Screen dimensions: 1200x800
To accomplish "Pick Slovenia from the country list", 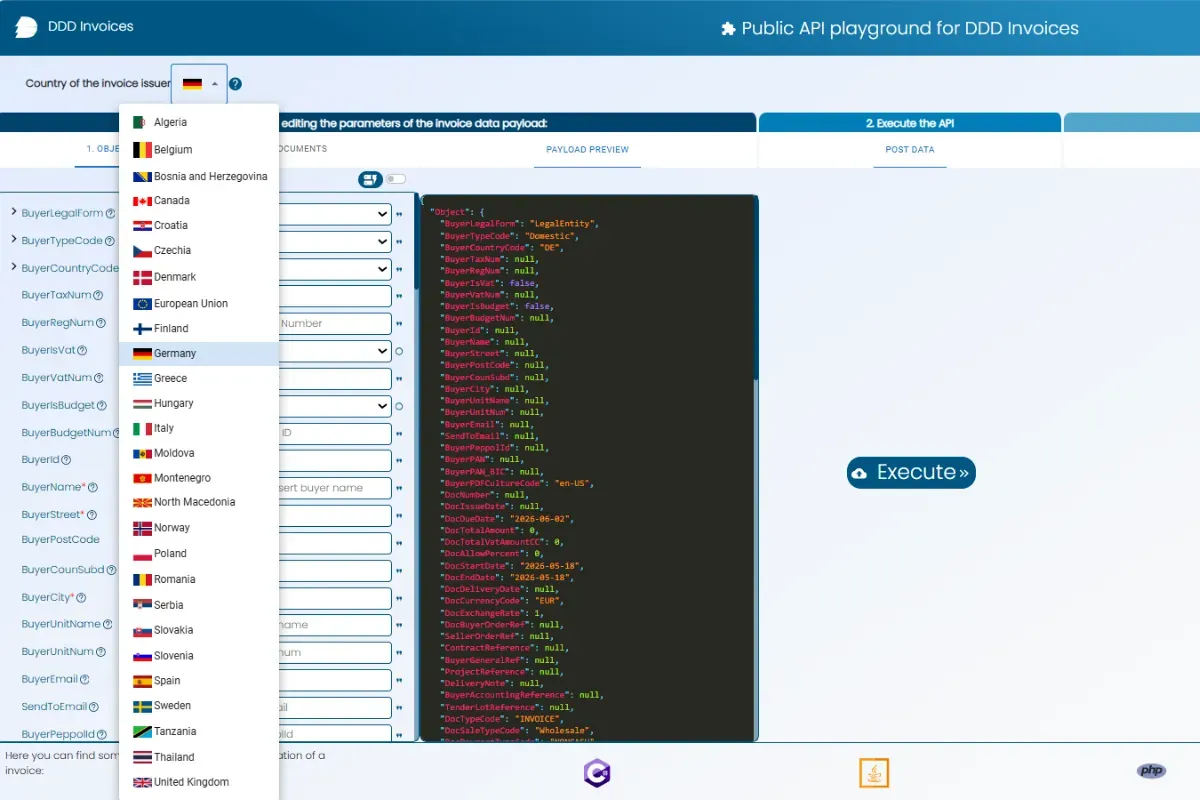I will click(199, 656).
